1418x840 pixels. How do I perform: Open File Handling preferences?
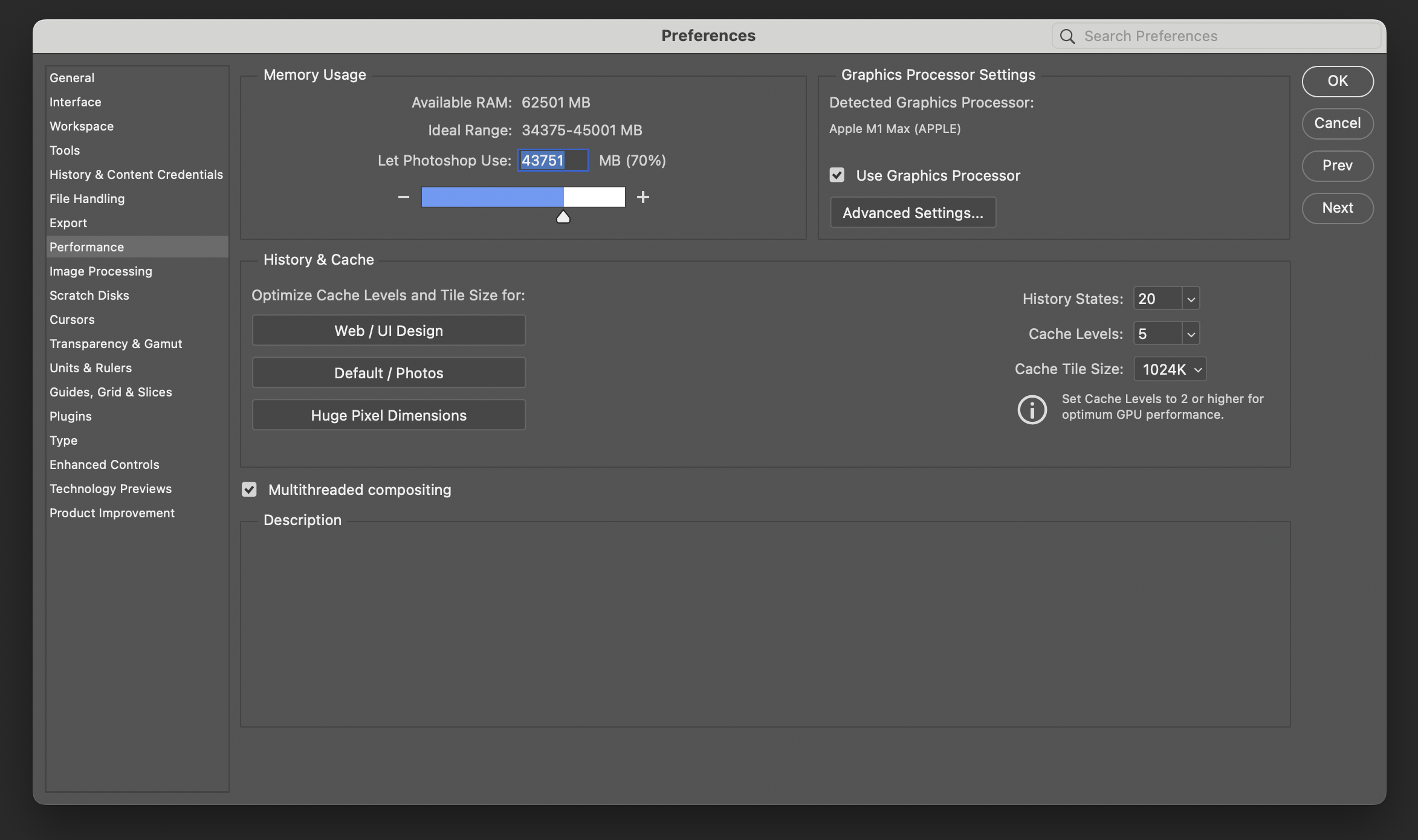[137, 199]
